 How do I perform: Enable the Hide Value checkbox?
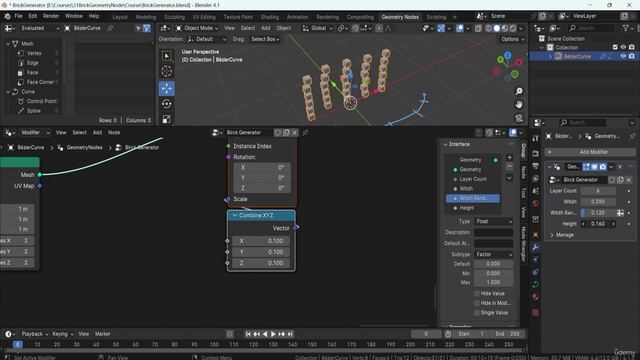[476, 293]
